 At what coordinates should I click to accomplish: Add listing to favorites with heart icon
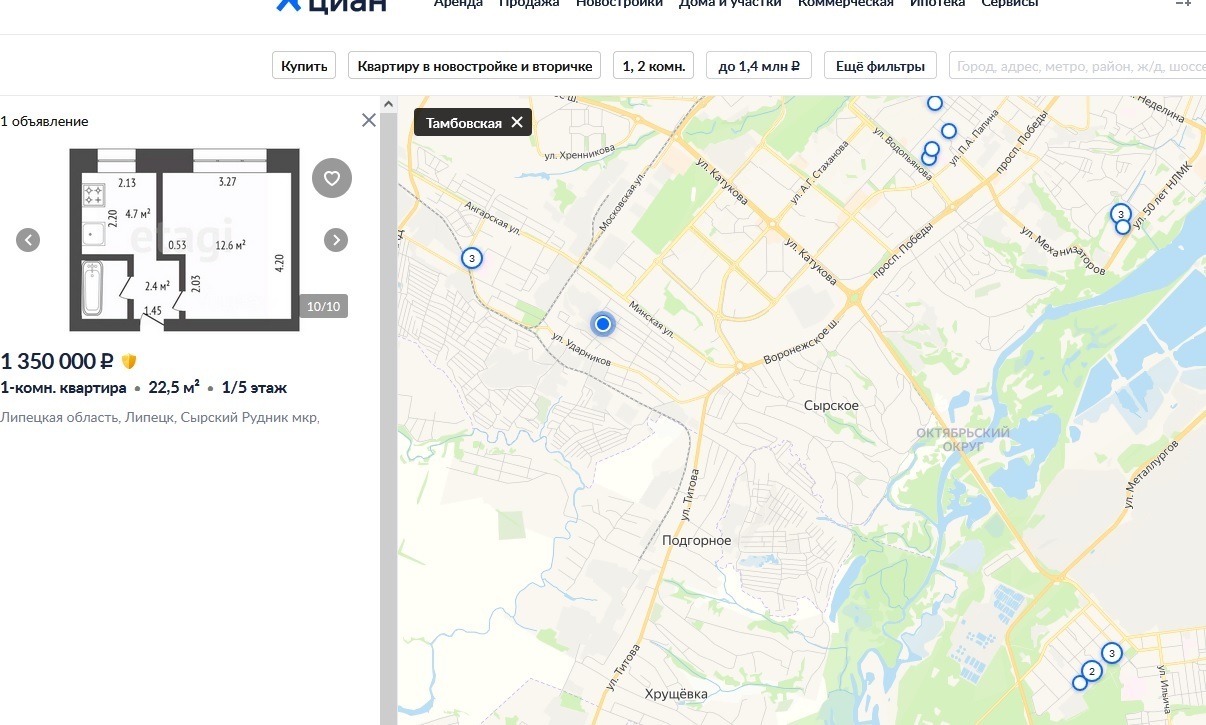pos(332,179)
